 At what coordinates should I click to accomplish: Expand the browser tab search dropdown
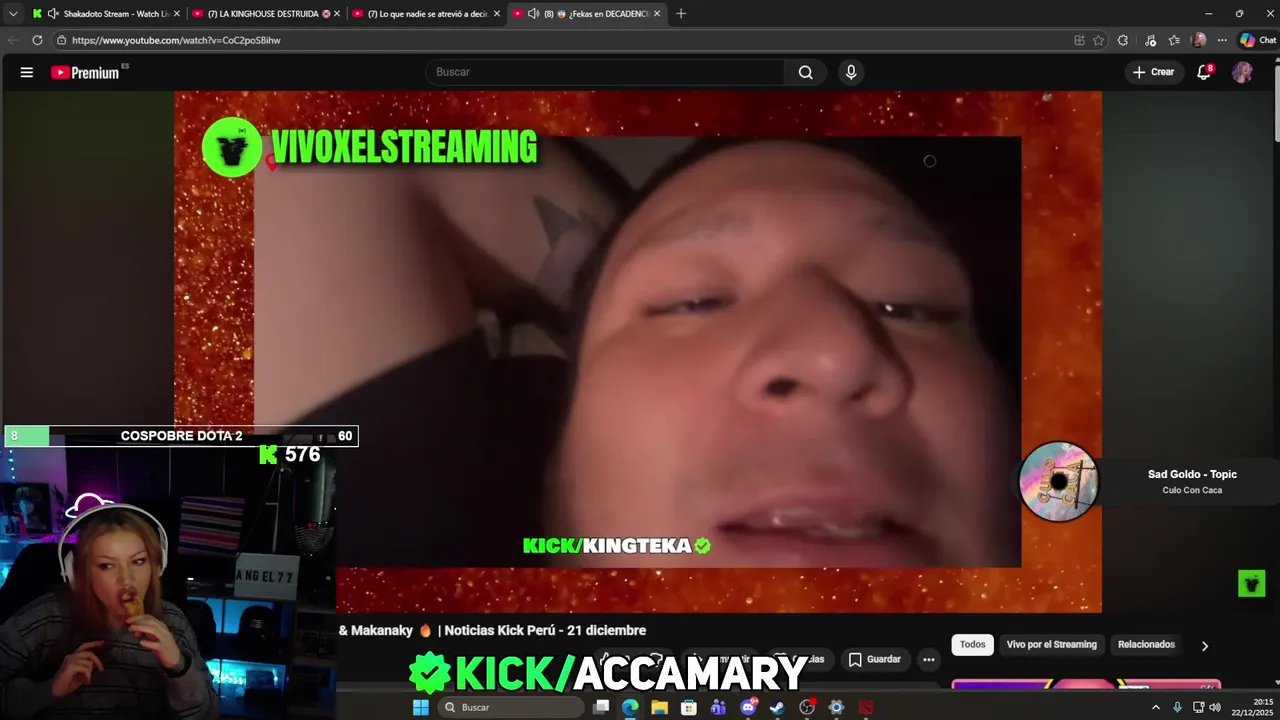point(13,13)
